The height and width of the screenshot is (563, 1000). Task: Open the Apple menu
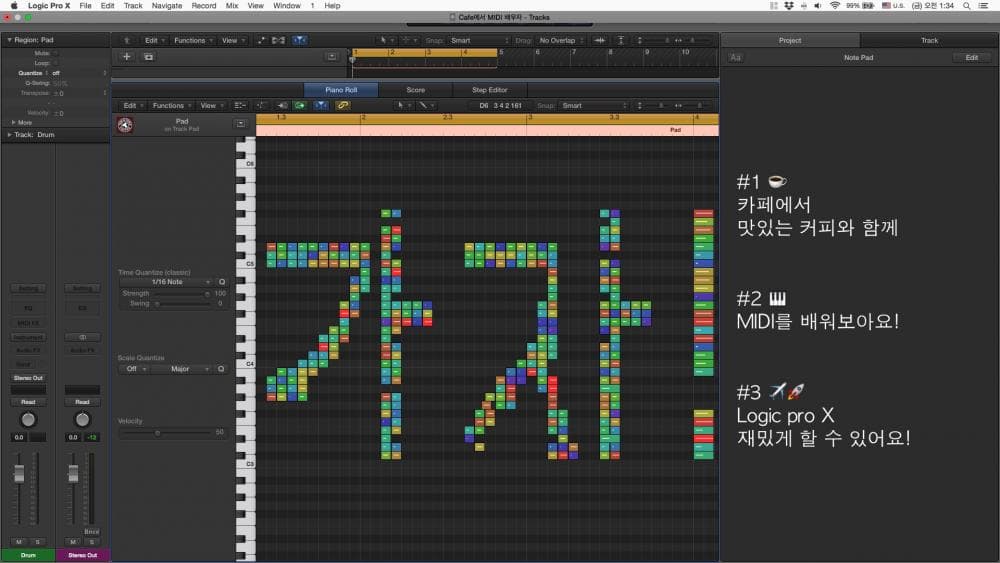(13, 6)
